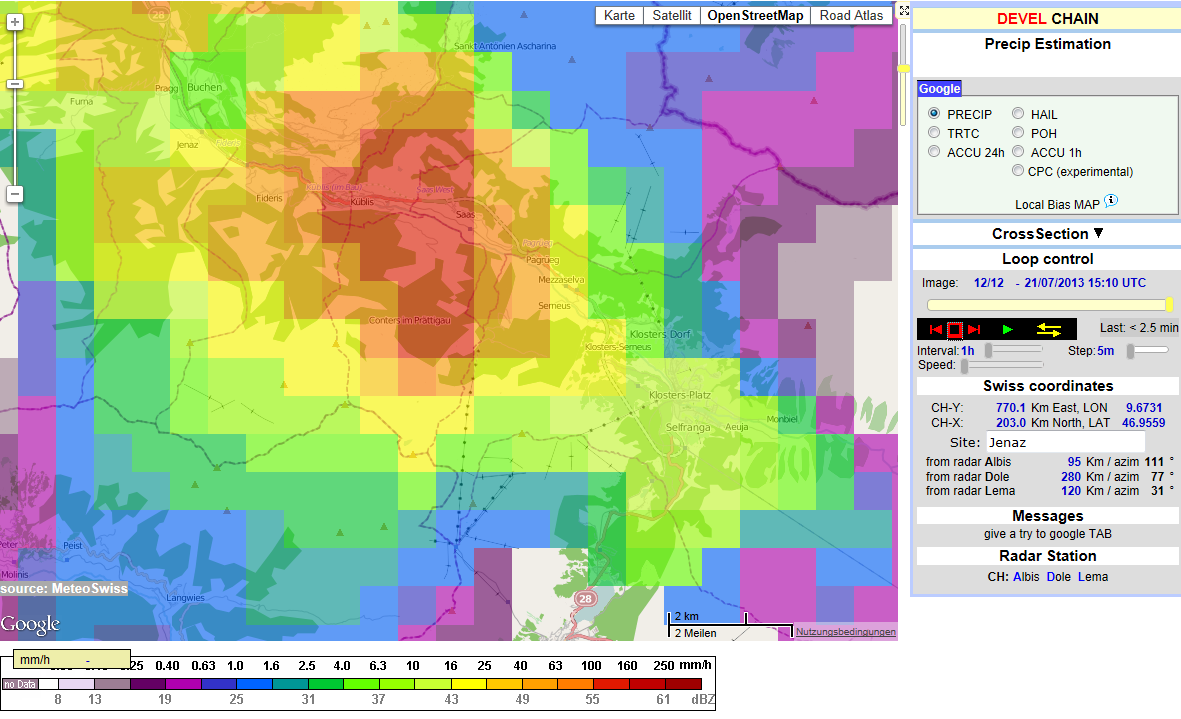Switch map to Satellit view

pyautogui.click(x=671, y=15)
